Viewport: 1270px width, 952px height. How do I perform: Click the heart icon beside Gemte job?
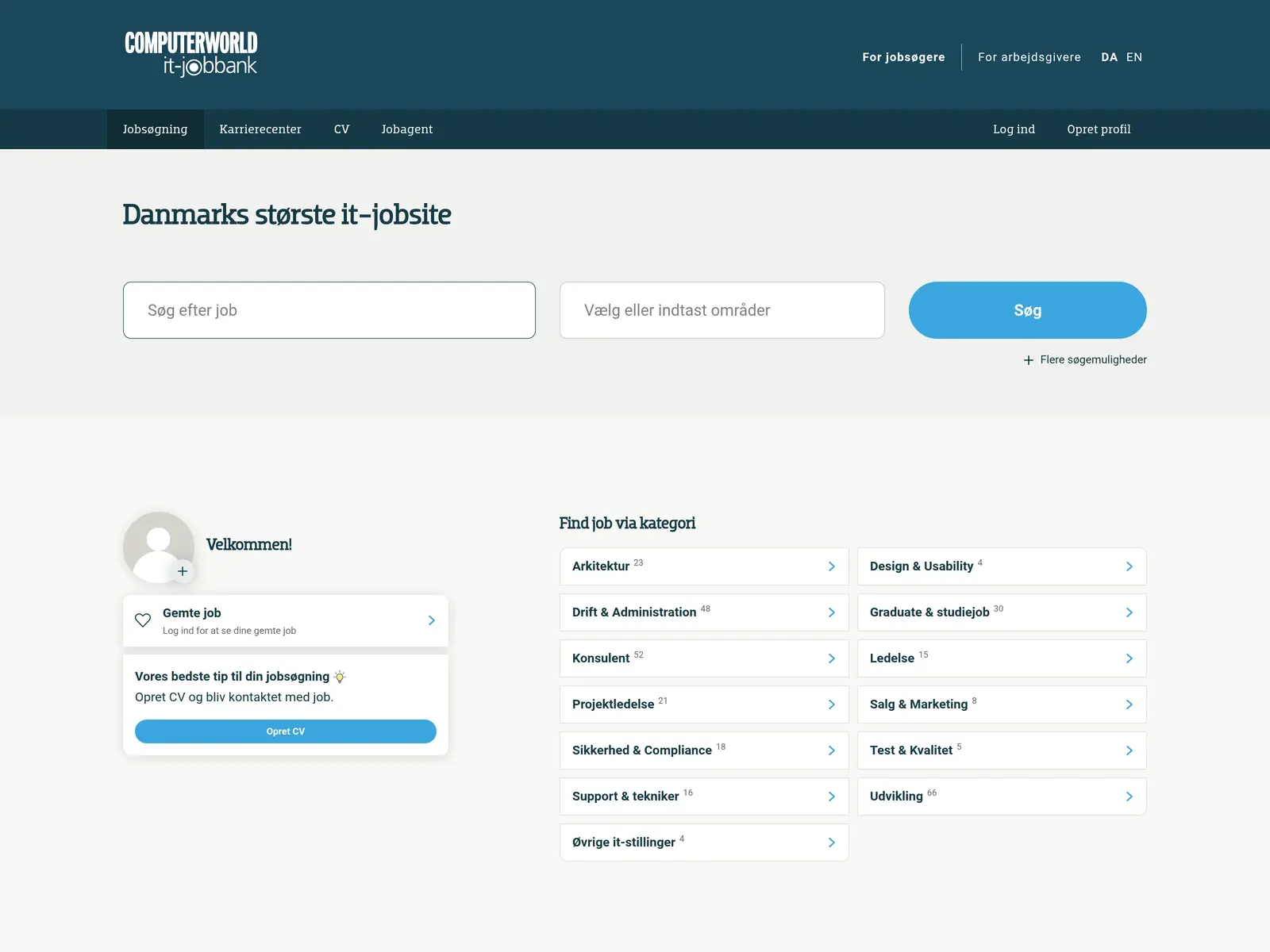(x=143, y=620)
